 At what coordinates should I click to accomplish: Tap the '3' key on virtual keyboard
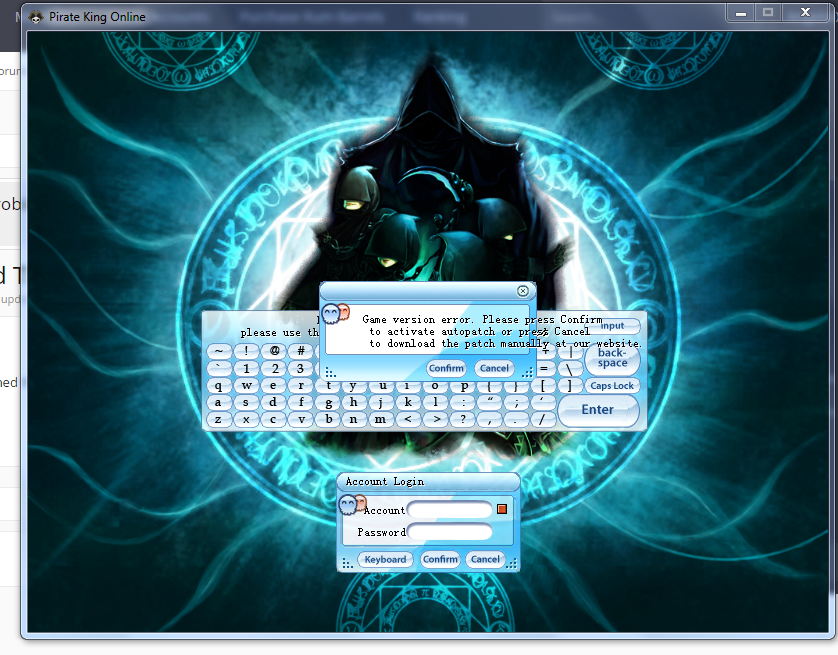301,368
